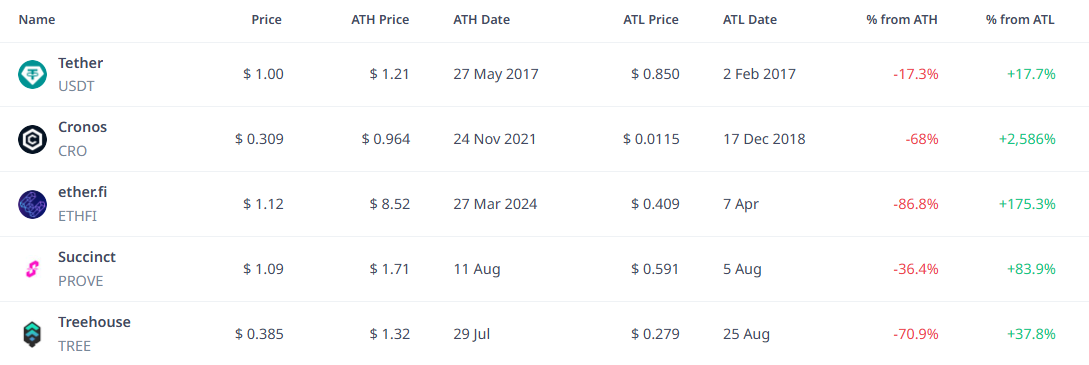Open the Treehouse coin name link
This screenshot has width=1089, height=365.
coord(94,322)
